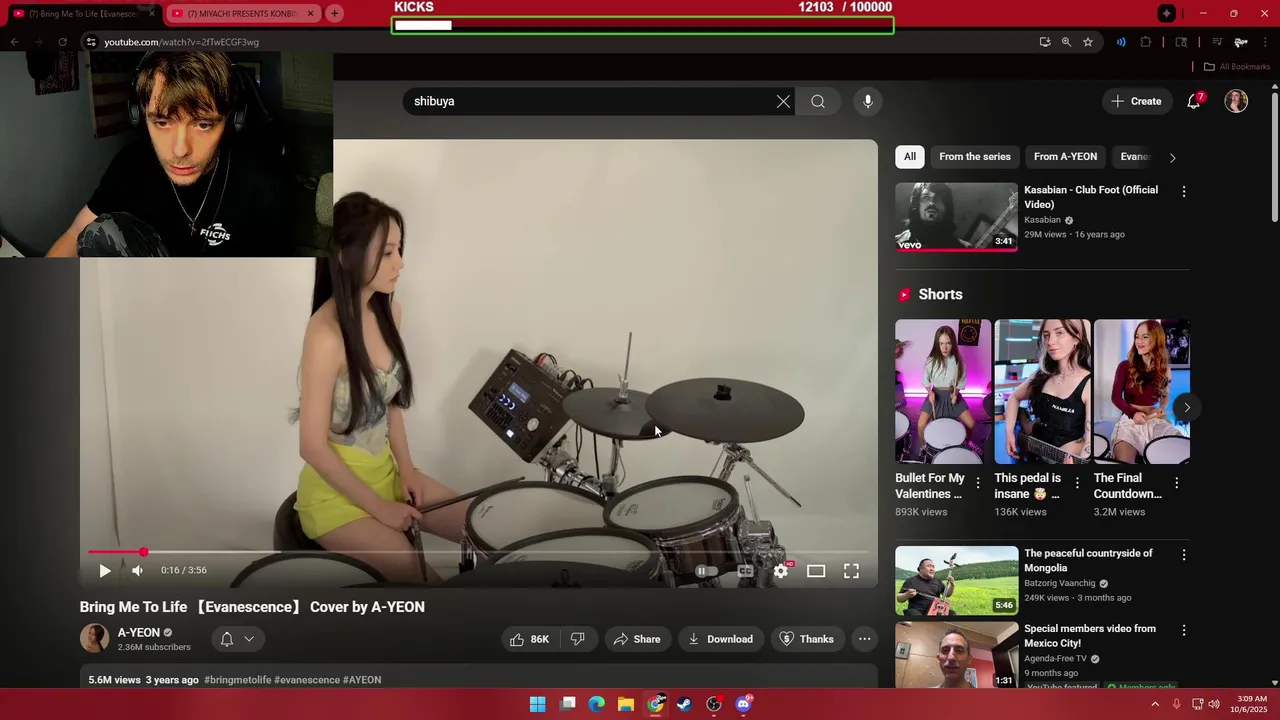Open options for Mongolia countryside video
The width and height of the screenshot is (1280, 720).
pyautogui.click(x=1184, y=554)
